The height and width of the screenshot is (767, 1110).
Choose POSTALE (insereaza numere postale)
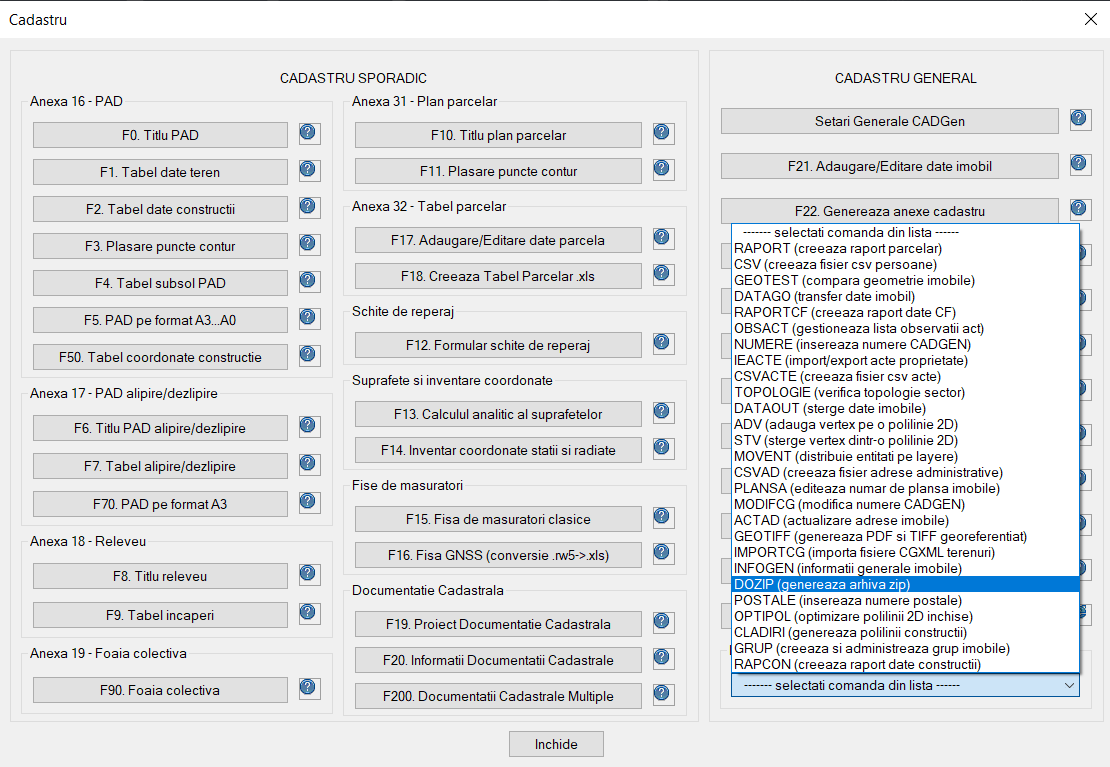click(x=905, y=601)
